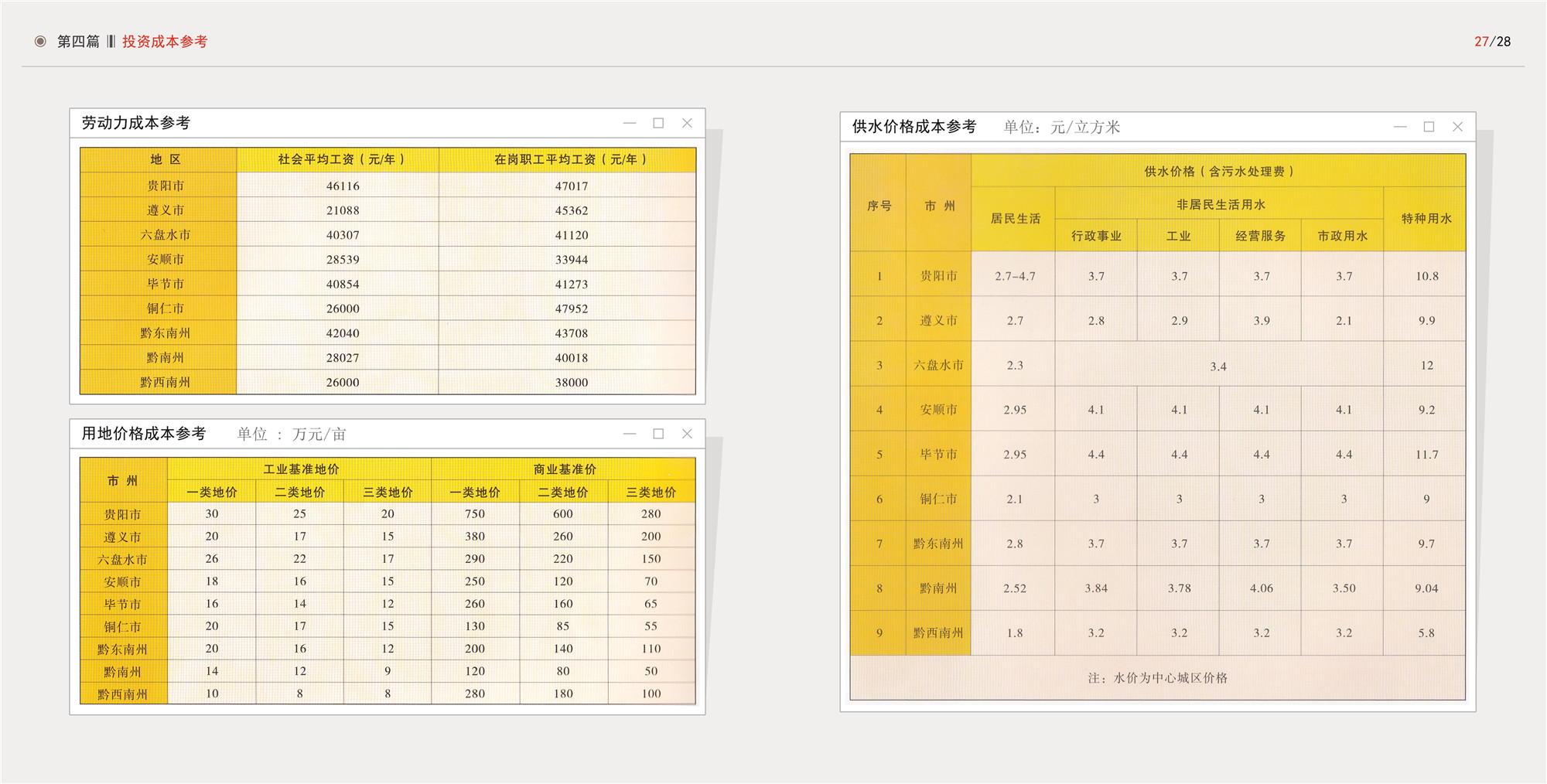The width and height of the screenshot is (1547, 784).
Task: Close the 供水价格成本参考 window
Action: coord(1457,127)
